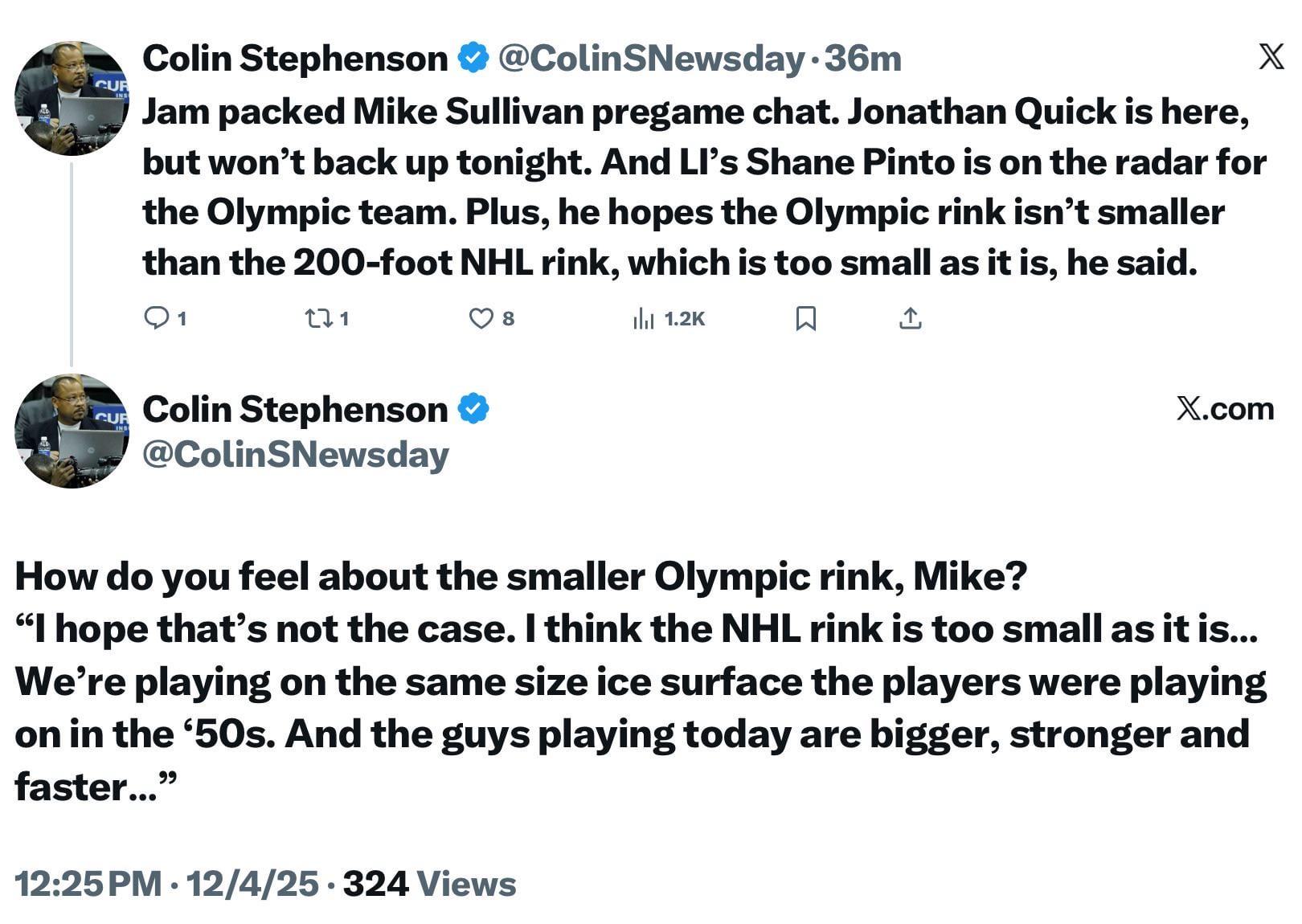Image resolution: width=1302 pixels, height=924 pixels.
Task: Click Colin Stephenson name in second tweet
Action: (295, 410)
